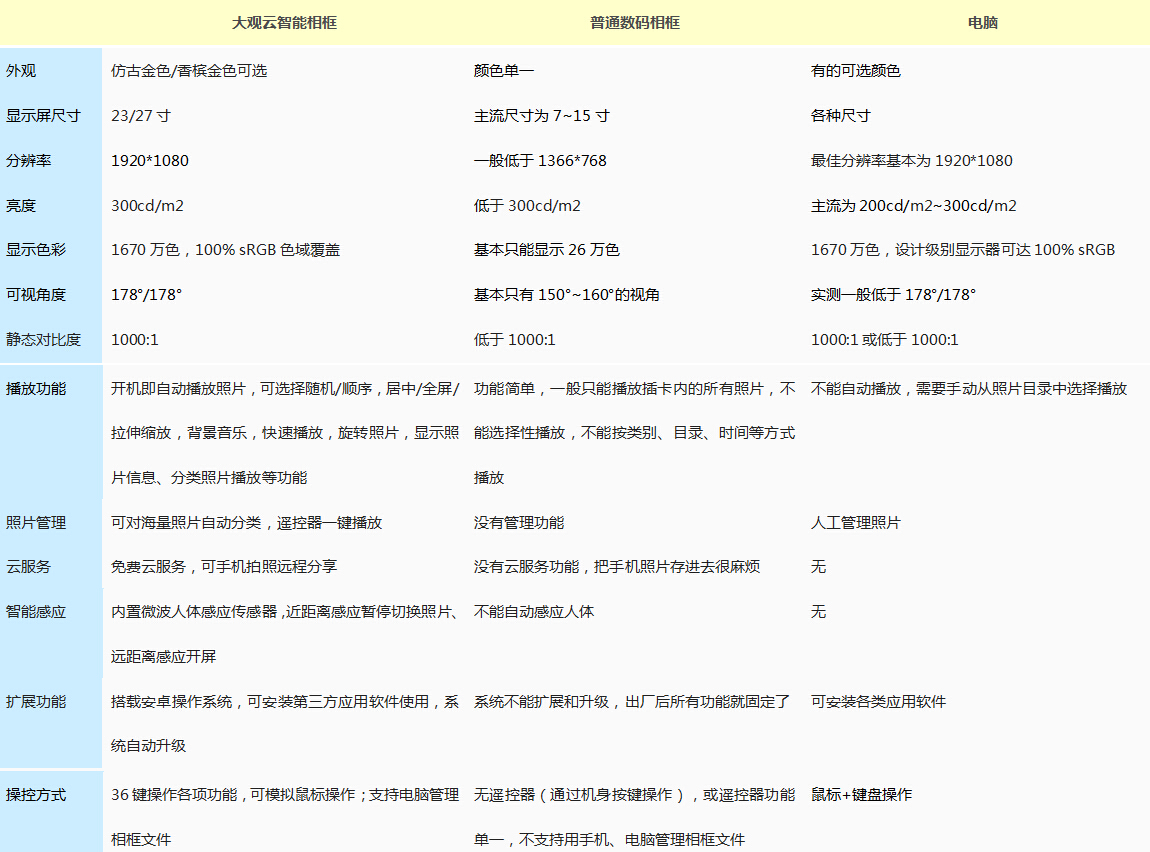Screen dimensions: 1150x852
Task: Click the 1920*1080 cell in 大观云 column
Action: (x=150, y=161)
